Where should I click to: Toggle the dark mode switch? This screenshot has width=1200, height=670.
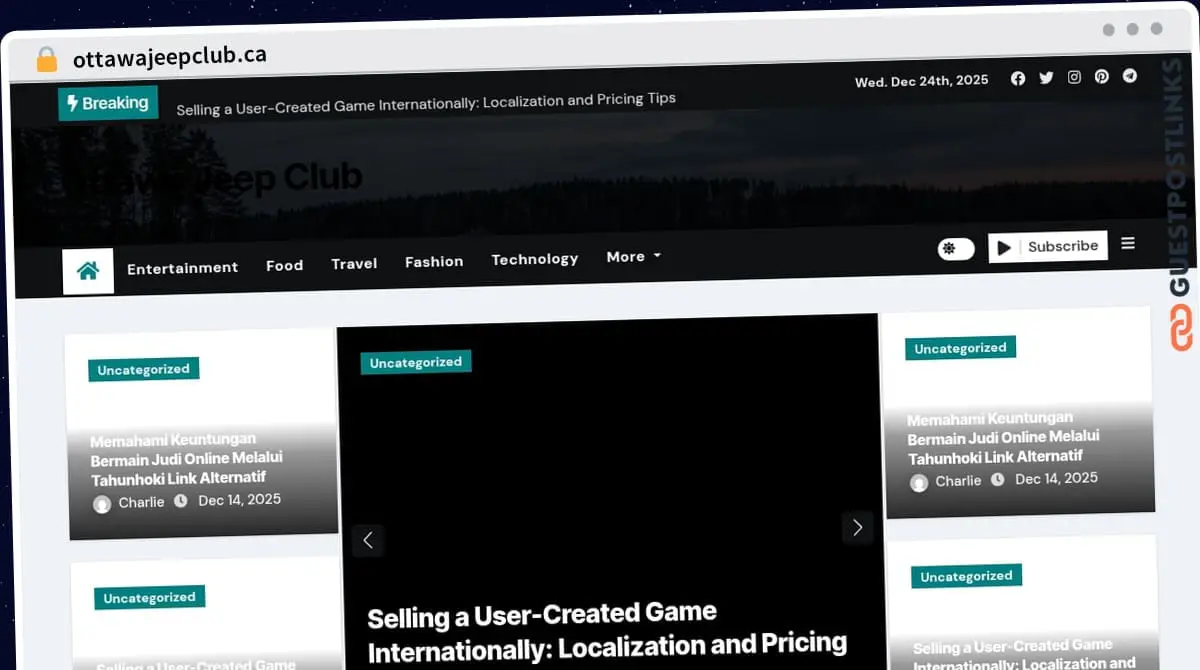tap(956, 249)
